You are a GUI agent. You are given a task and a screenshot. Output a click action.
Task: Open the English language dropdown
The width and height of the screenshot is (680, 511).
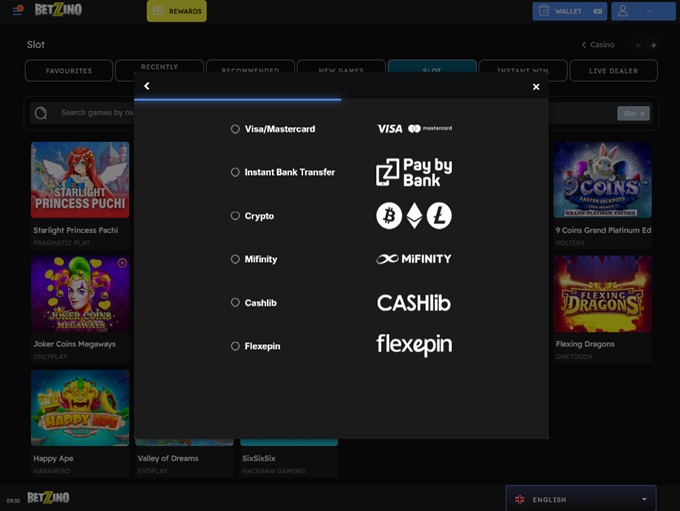pyautogui.click(x=580, y=499)
